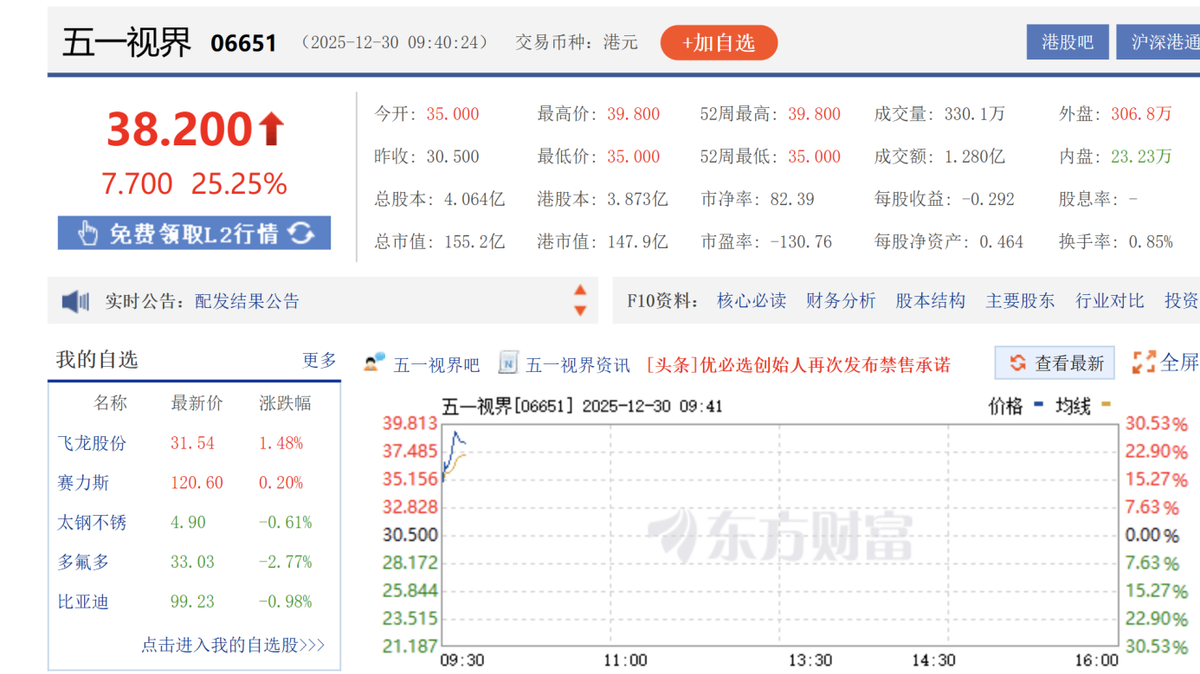Open 主要股东 F10 tab
Screen dimensions: 1200x674
point(1020,300)
